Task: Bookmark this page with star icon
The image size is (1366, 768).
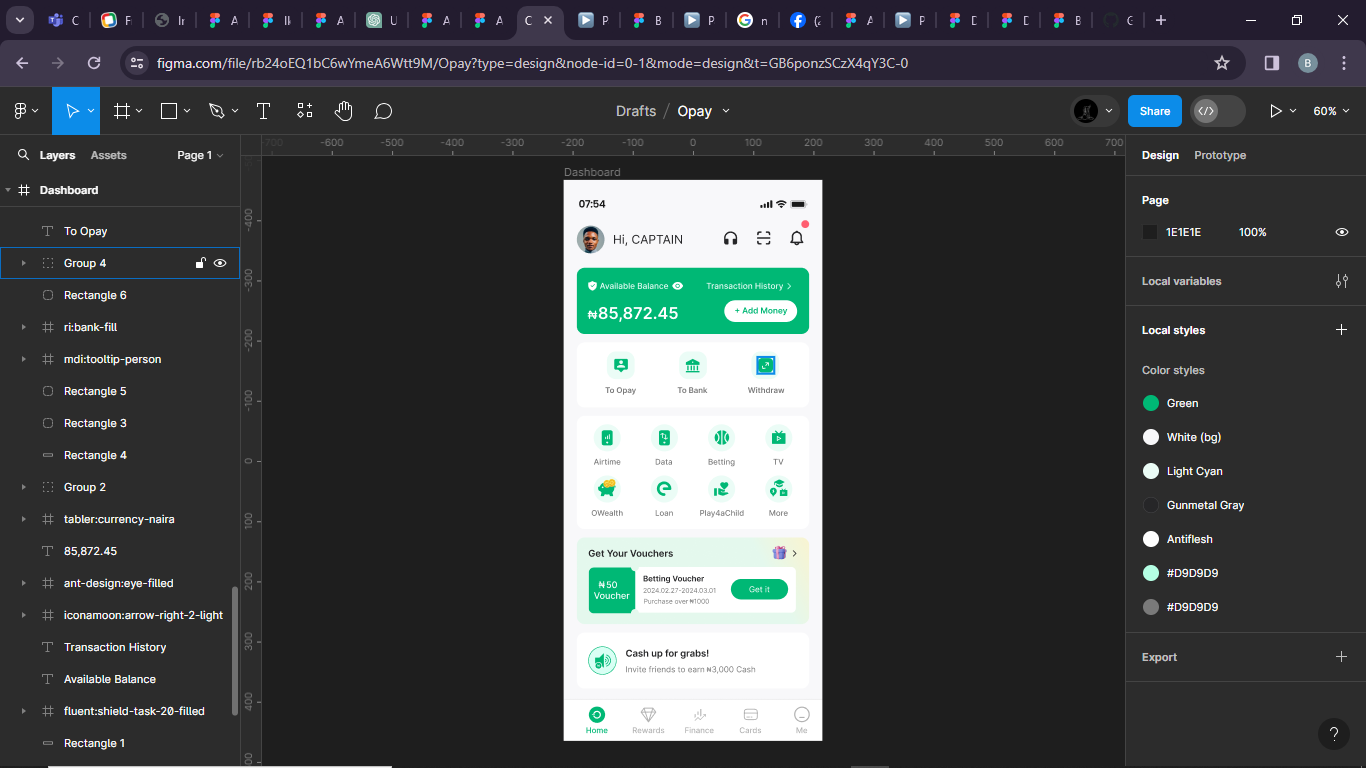Action: [1221, 63]
